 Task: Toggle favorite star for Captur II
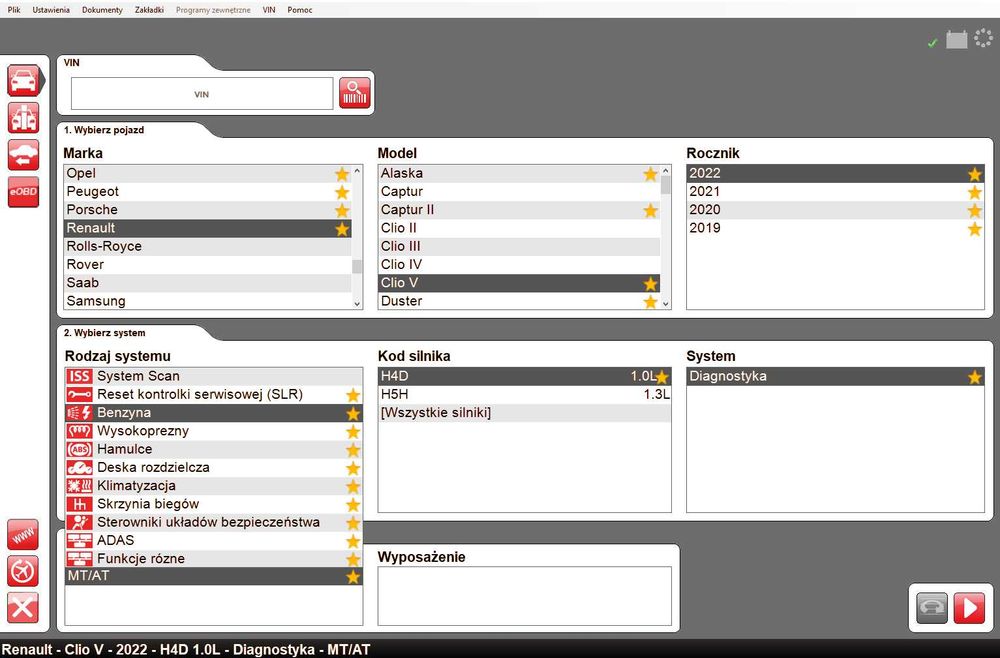[650, 210]
